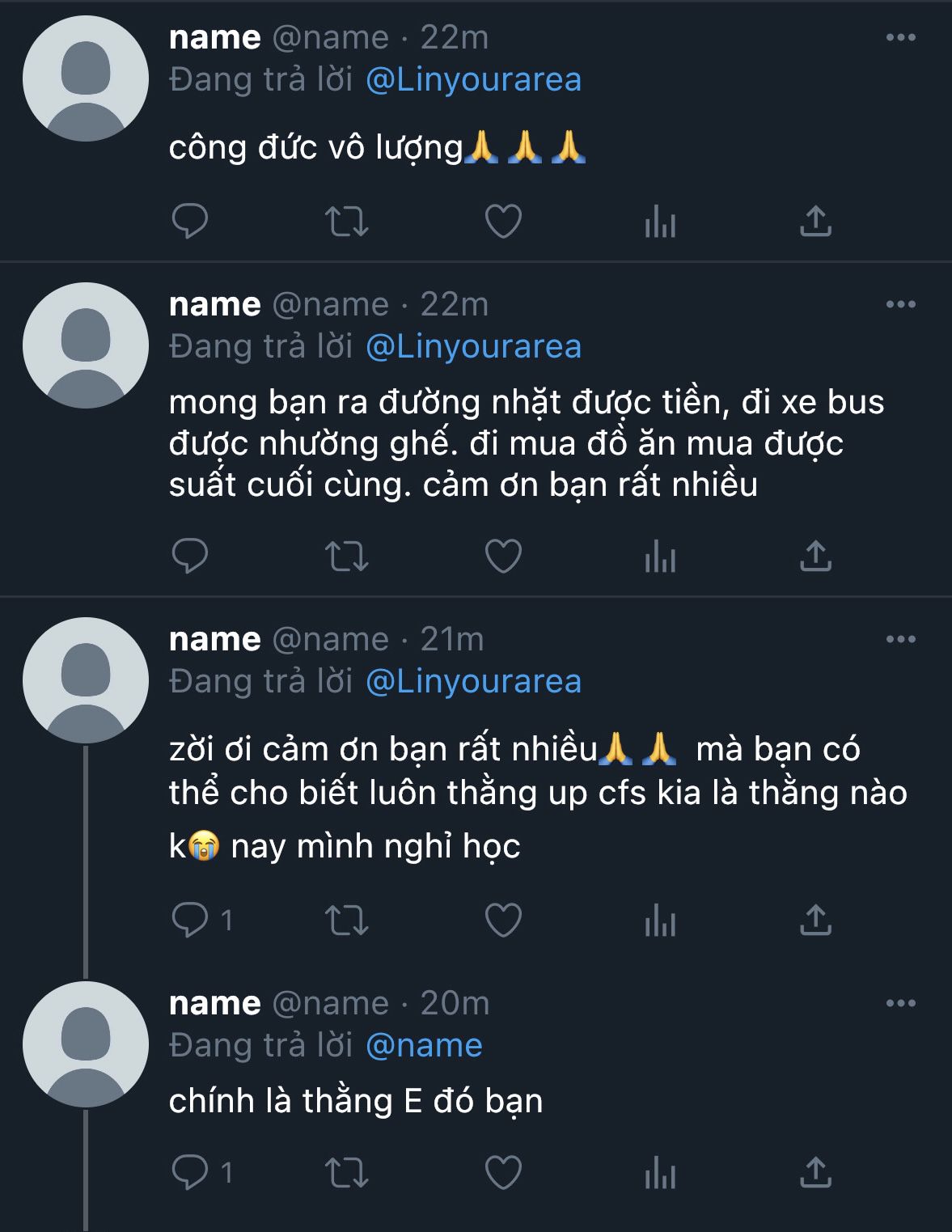Reply to the "công đức vô lượng" tweet
Viewport: 952px width, 1232px height.
point(190,221)
